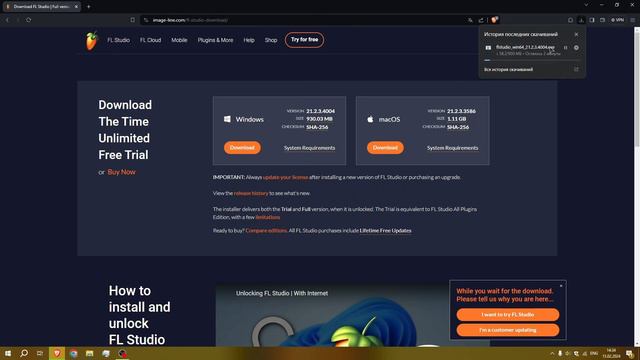This screenshot has width=640, height=360.
Task: Download the Windows installer
Action: click(x=242, y=147)
